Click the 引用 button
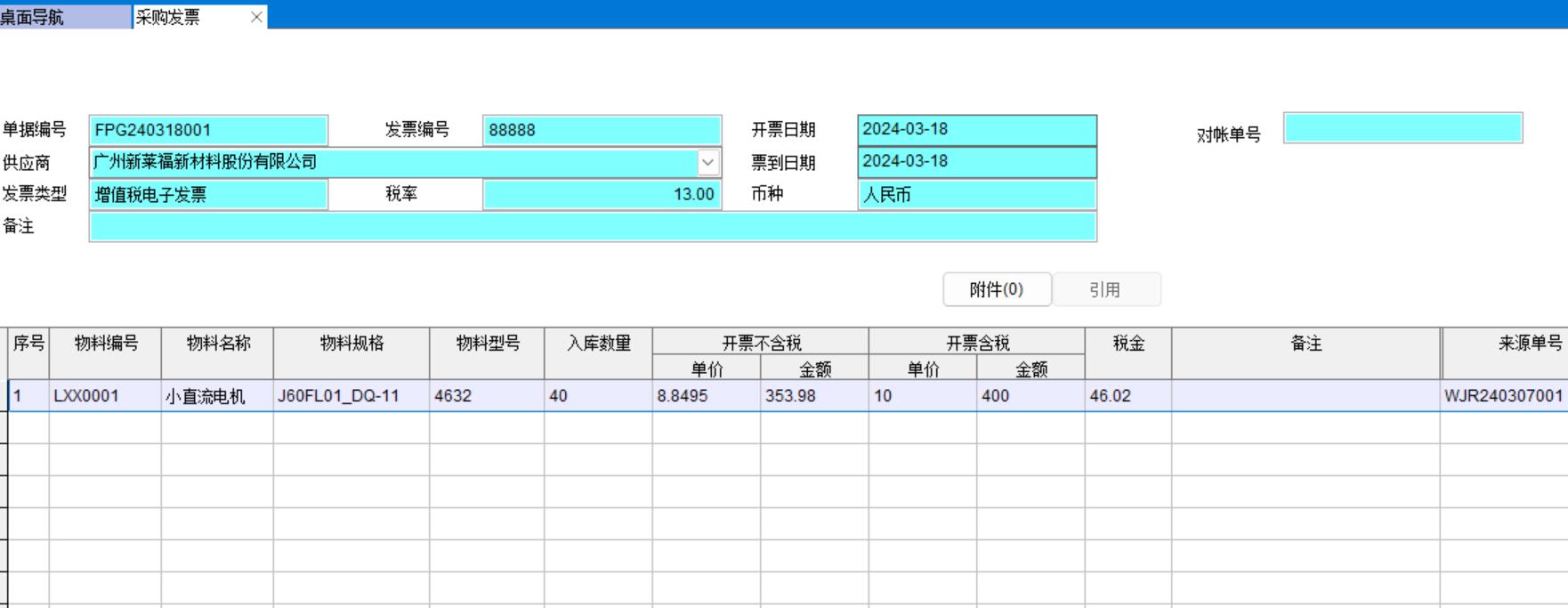 point(1105,290)
